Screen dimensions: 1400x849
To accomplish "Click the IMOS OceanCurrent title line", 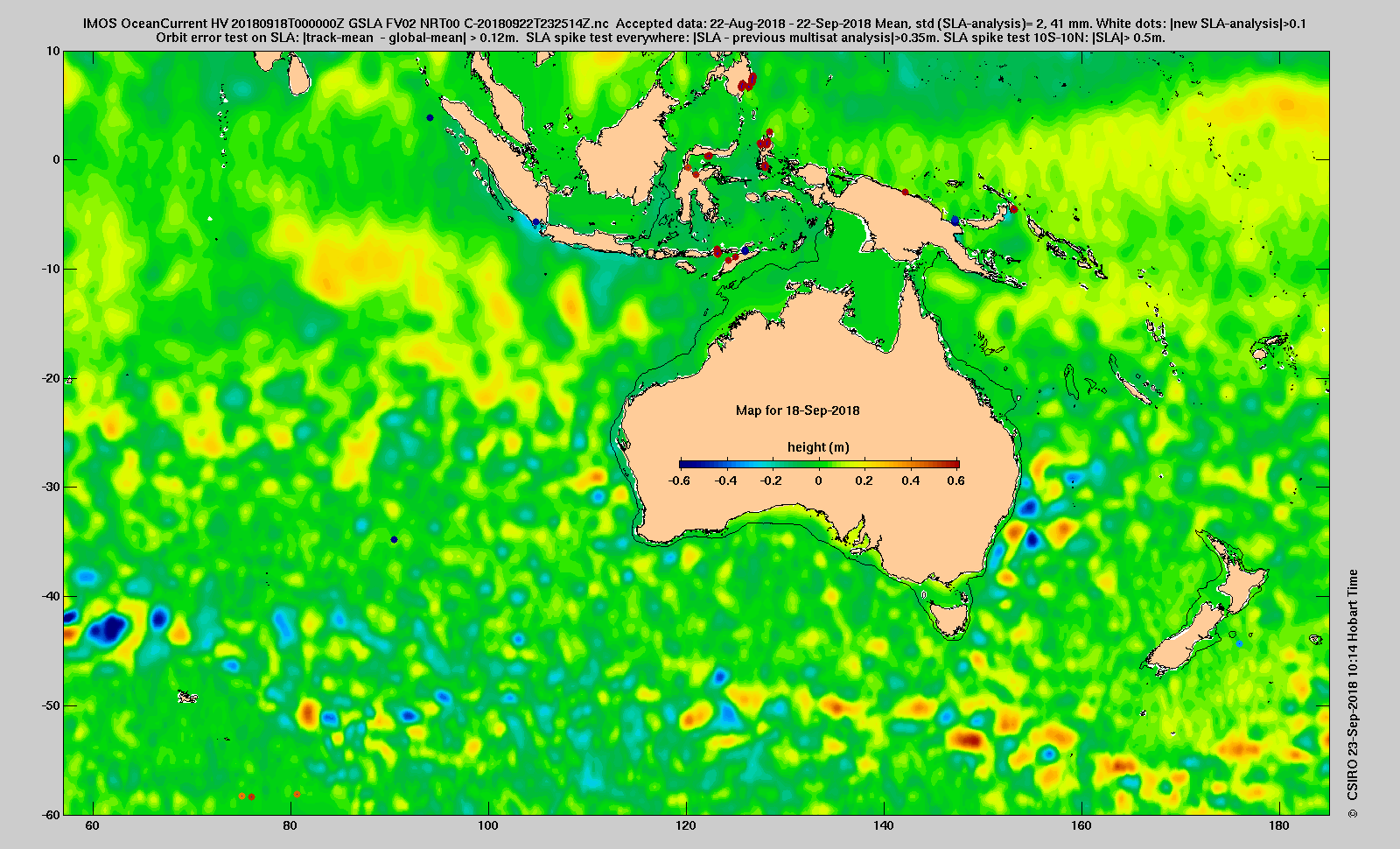I will [x=694, y=24].
